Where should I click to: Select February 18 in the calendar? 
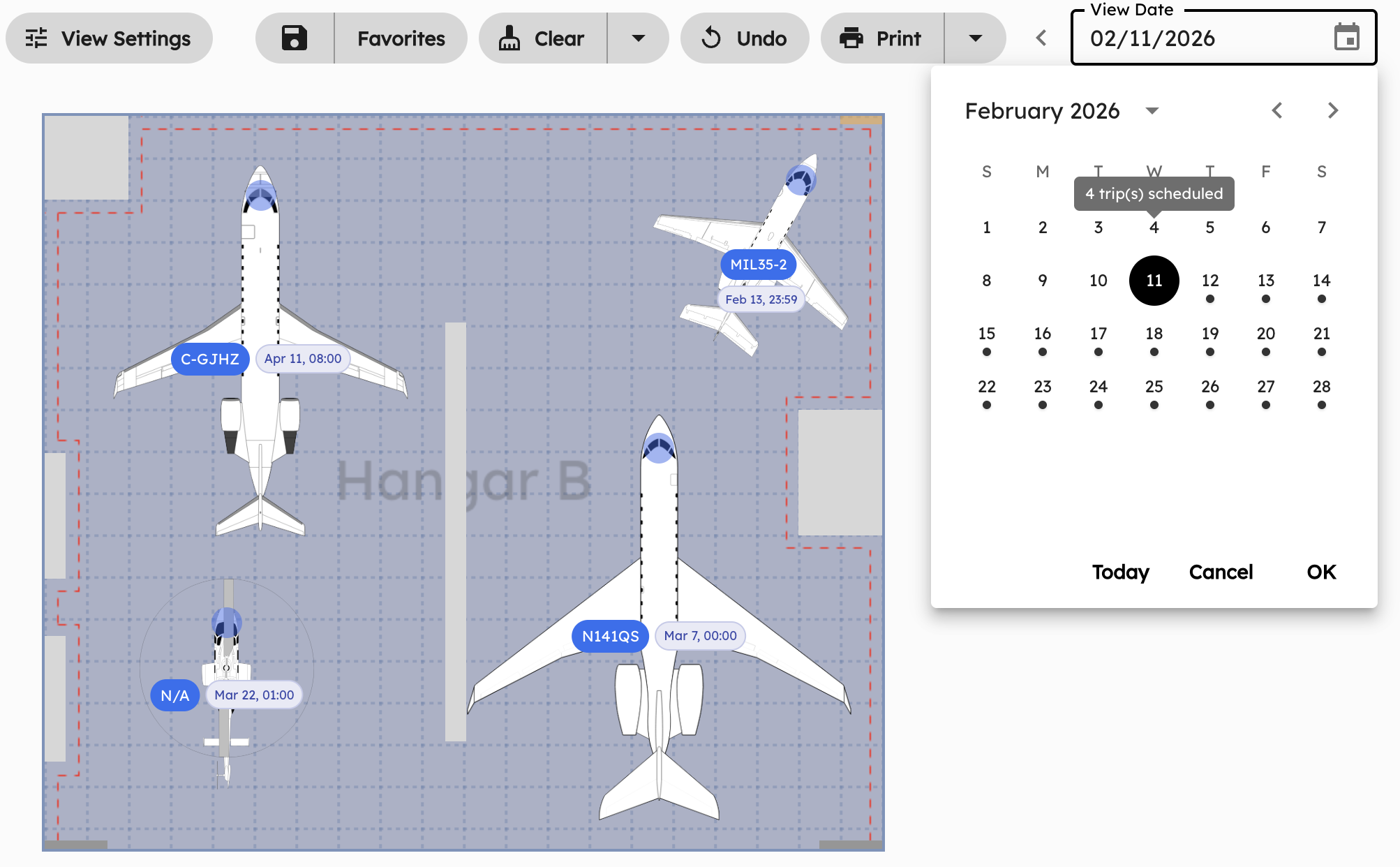[x=1154, y=334]
